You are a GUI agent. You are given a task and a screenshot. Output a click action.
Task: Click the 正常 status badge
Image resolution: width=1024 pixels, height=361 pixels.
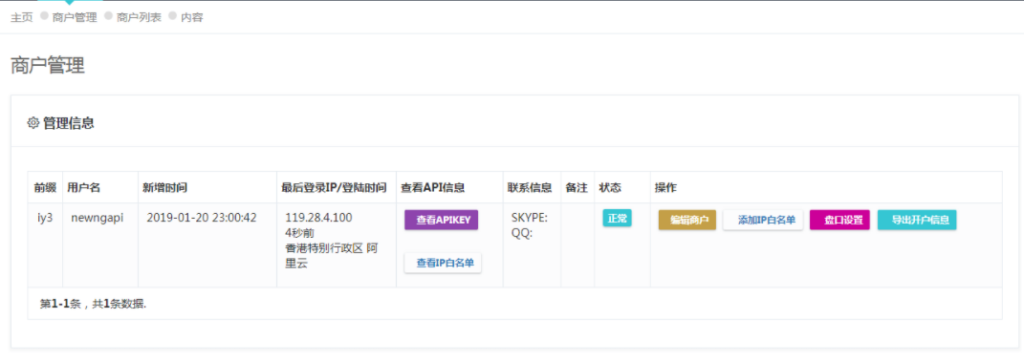point(617,219)
